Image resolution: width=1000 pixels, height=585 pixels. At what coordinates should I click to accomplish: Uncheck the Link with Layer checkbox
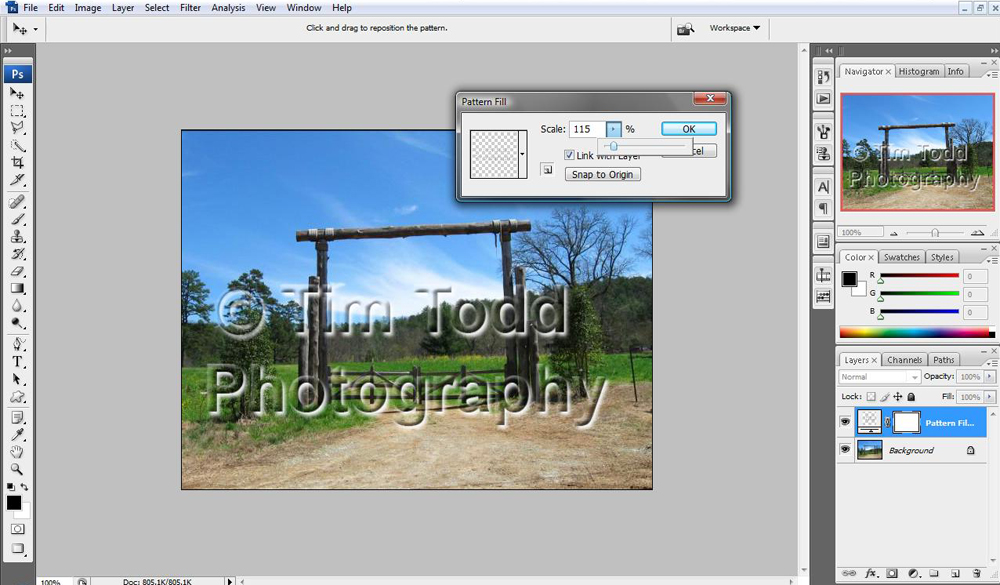click(x=569, y=155)
